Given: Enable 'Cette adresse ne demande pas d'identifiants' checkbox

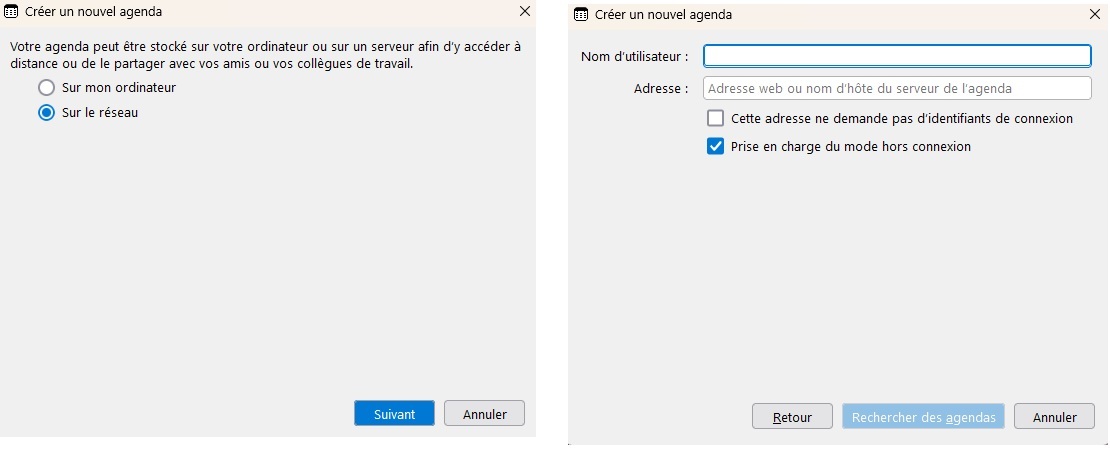Looking at the screenshot, I should point(715,118).
